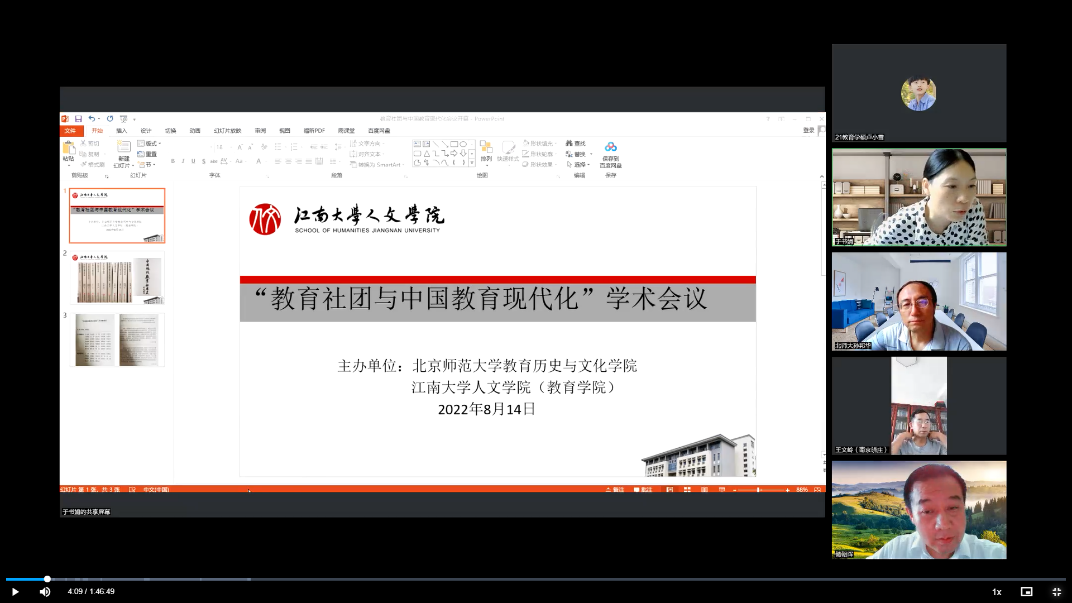
Task: Exit fullscreen using the bottom-right button
Action: (1056, 591)
